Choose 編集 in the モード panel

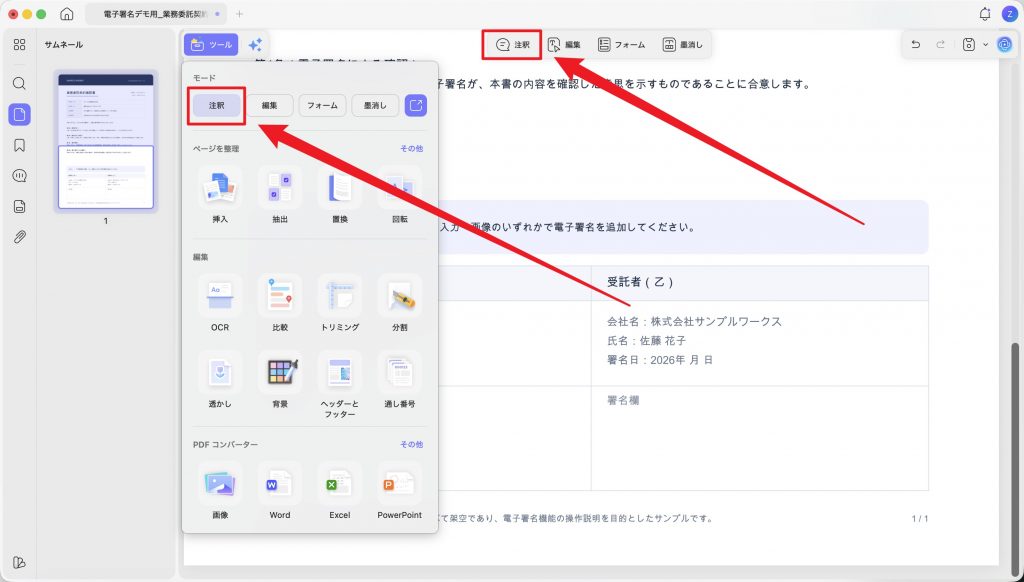click(x=269, y=105)
